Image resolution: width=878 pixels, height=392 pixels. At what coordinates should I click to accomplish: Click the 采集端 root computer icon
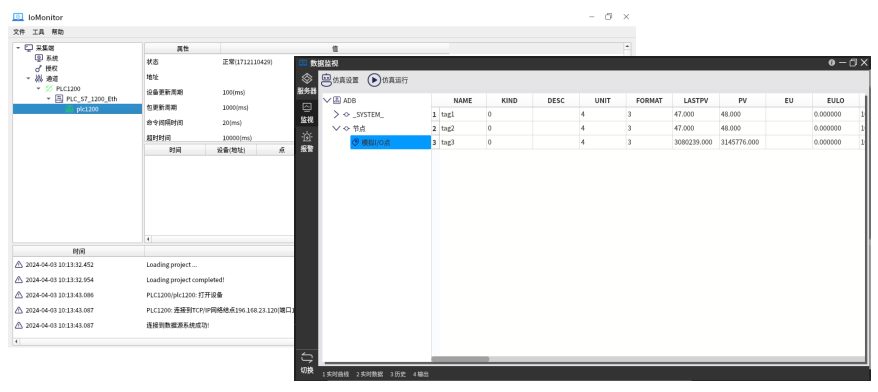(x=29, y=48)
